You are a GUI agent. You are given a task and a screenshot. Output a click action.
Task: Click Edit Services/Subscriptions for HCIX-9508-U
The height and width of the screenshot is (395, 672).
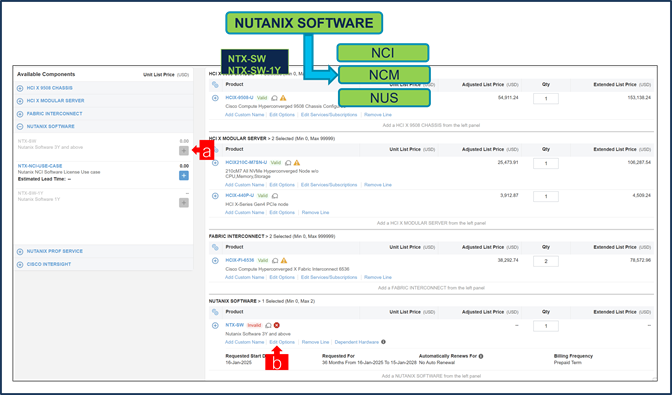[x=329, y=114]
